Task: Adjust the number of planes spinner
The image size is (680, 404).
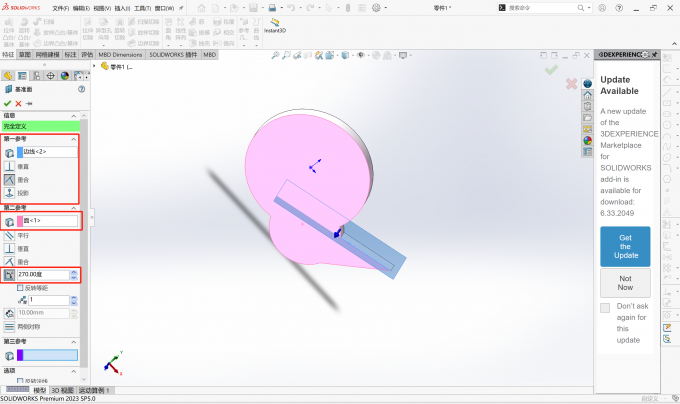Action: (x=74, y=300)
